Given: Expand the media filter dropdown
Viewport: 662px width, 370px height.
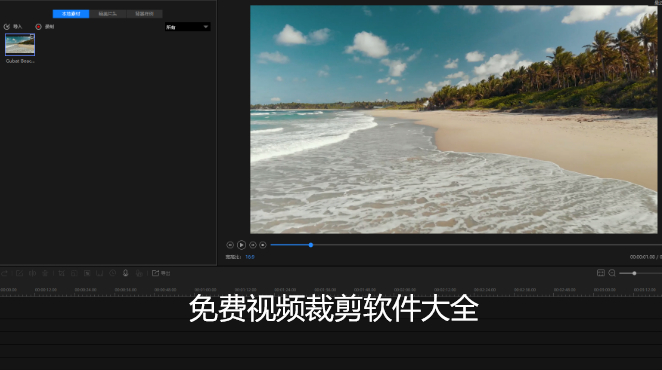Looking at the screenshot, I should [x=187, y=27].
